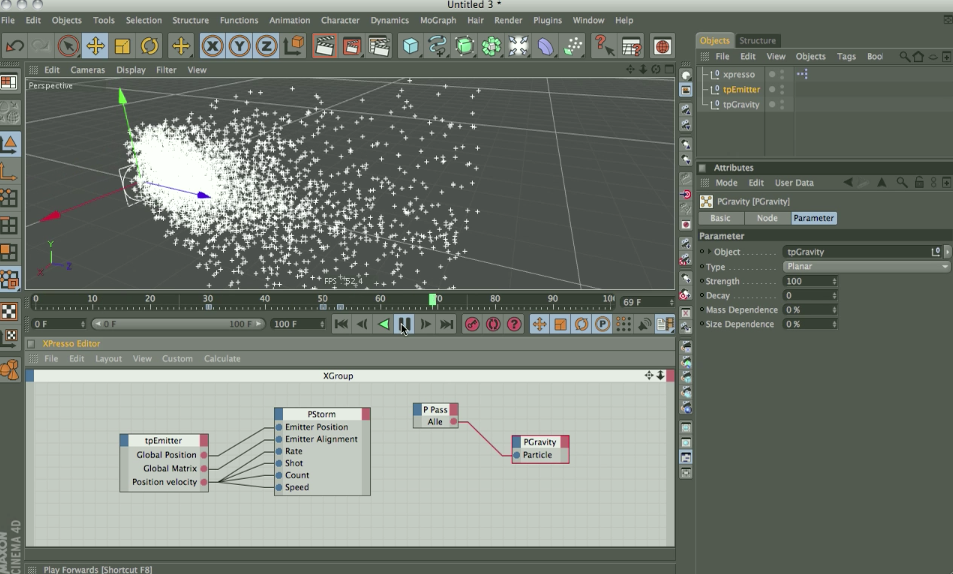
Task: Adjust Mass Dependence stepper arrows
Action: click(834, 309)
